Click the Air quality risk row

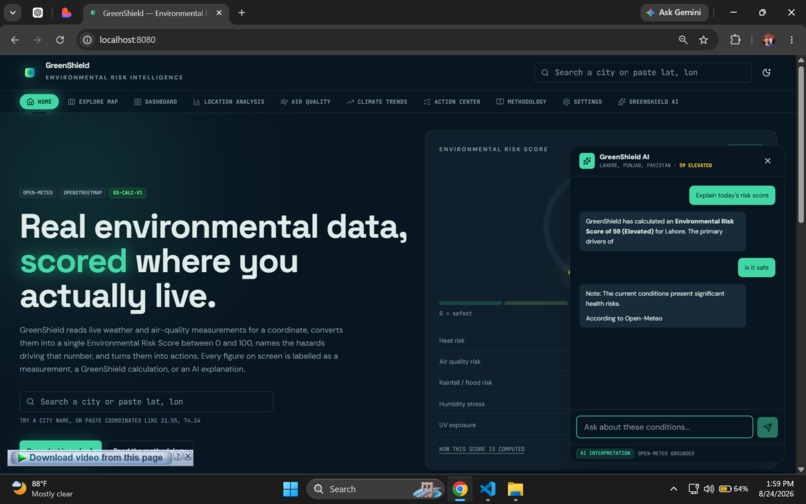(504, 362)
